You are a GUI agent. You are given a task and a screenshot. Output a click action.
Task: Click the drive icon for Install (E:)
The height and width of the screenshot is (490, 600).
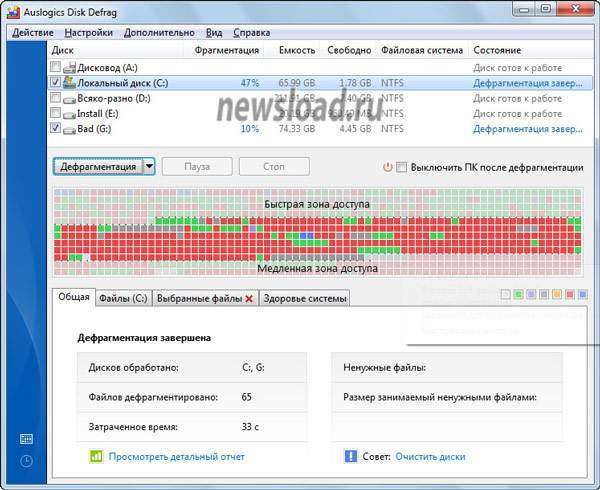69,114
